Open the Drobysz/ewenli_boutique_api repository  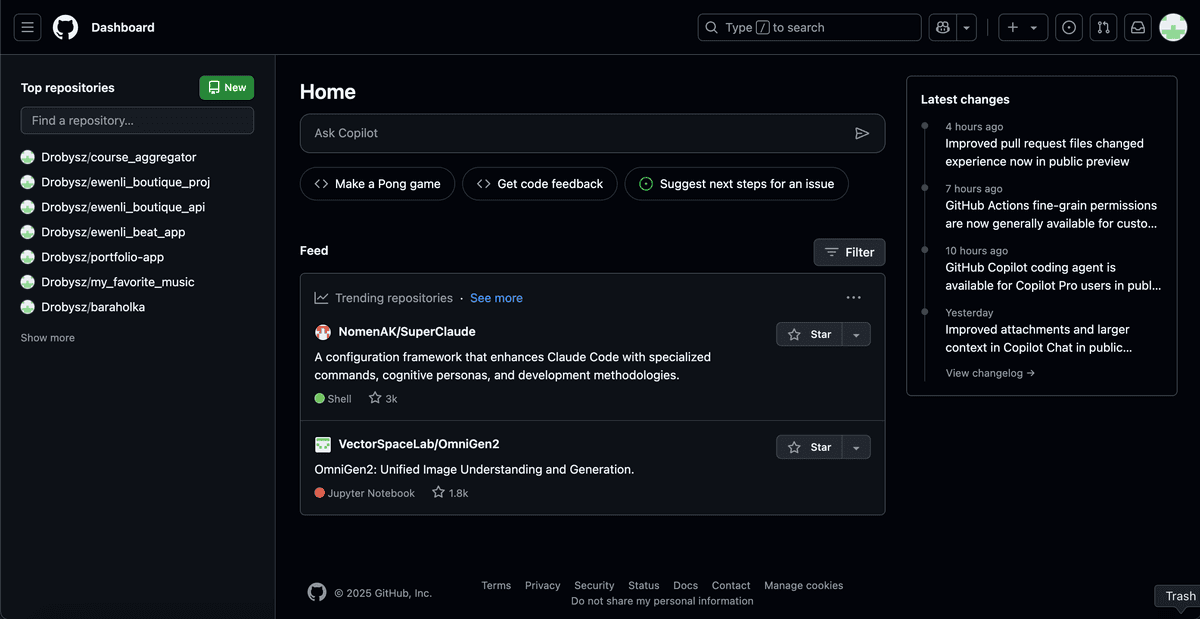coord(123,207)
